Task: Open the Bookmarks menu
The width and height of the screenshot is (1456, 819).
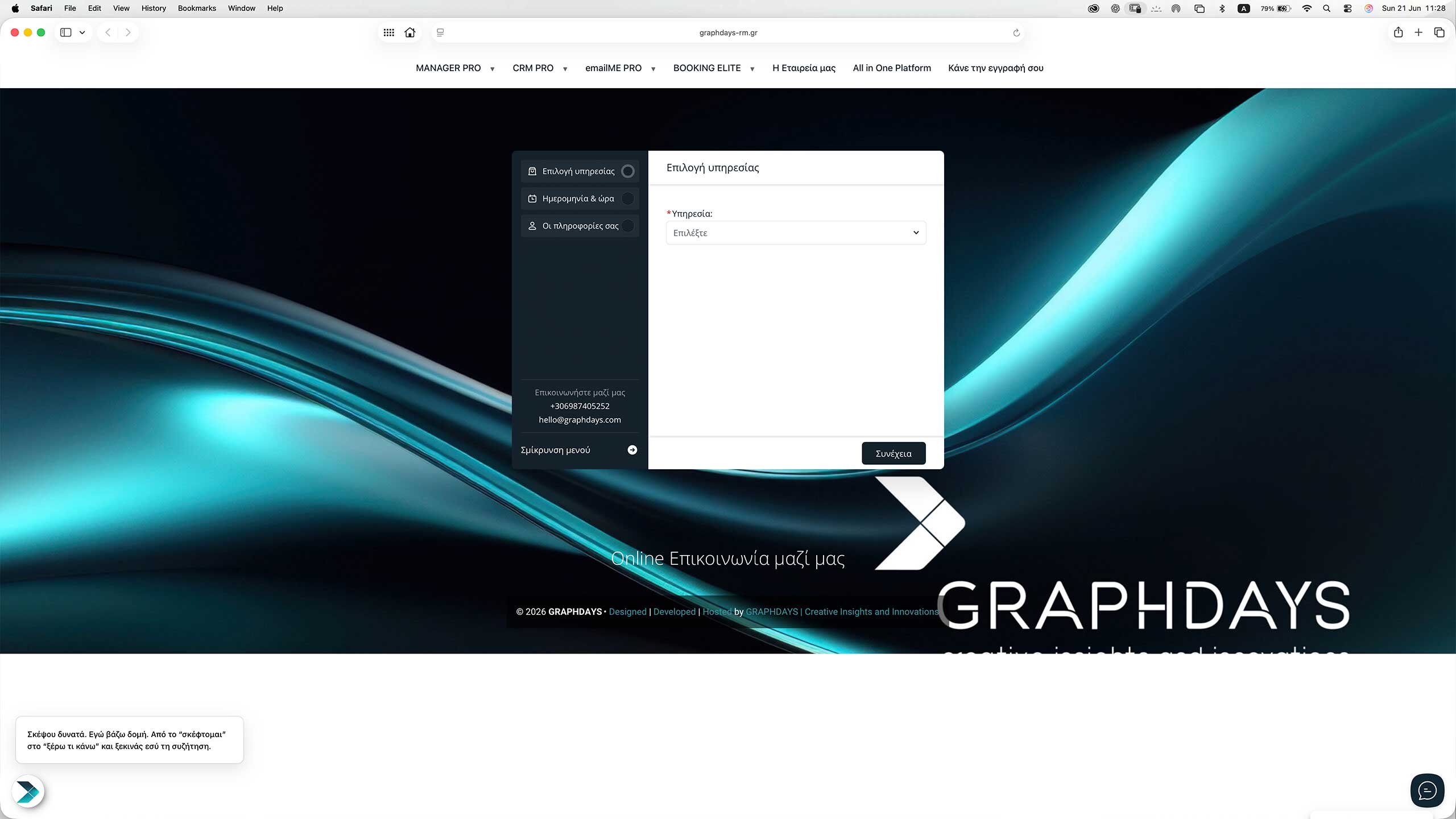Action: click(197, 8)
